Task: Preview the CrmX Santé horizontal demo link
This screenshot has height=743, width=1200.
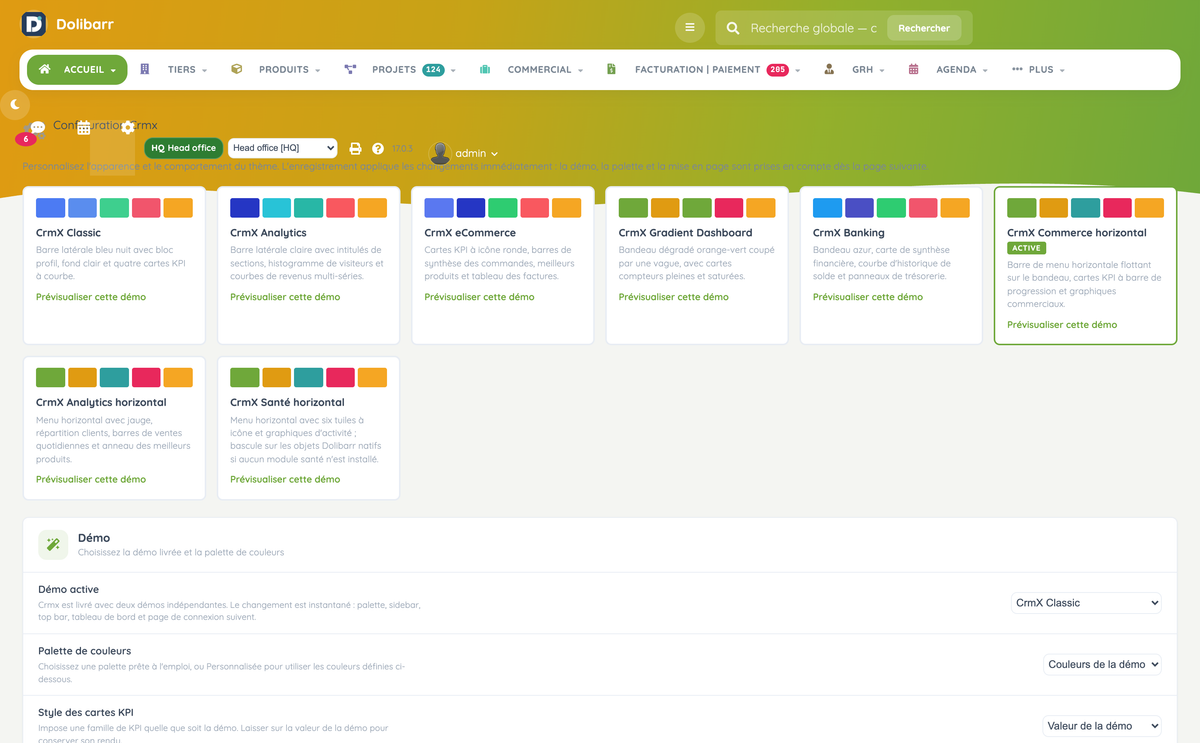Action: pos(285,479)
